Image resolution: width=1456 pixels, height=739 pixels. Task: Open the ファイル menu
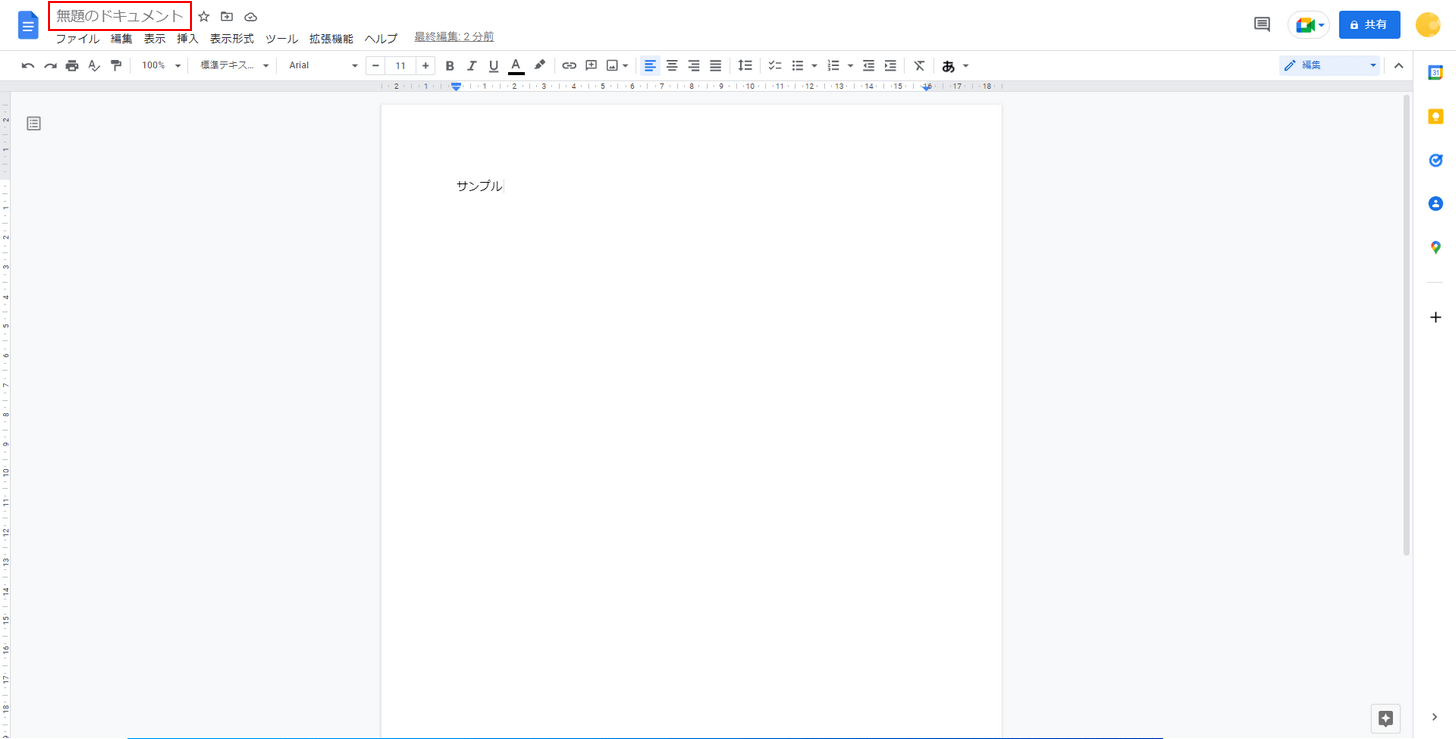click(x=77, y=39)
